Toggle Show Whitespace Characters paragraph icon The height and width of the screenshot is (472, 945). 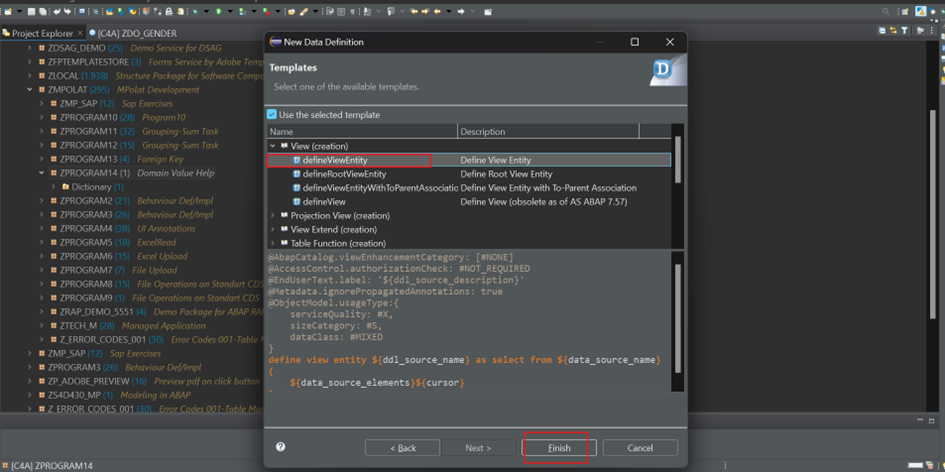(353, 11)
